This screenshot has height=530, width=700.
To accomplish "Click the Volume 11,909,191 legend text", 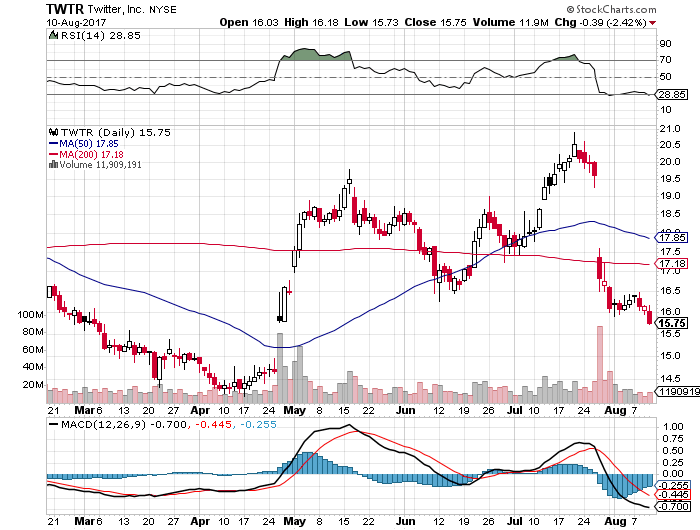I will 100,165.
